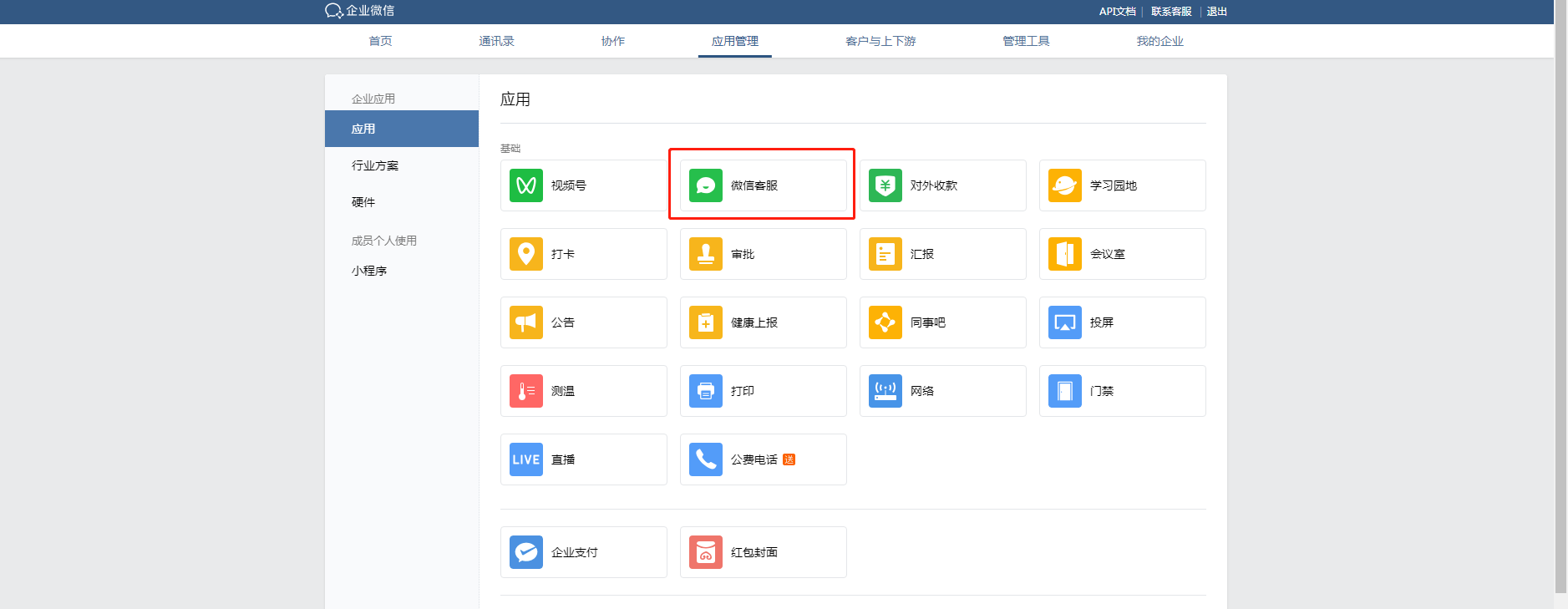This screenshot has height=609, width=1568.
Task: Open the 视频号 app icon
Action: (526, 185)
